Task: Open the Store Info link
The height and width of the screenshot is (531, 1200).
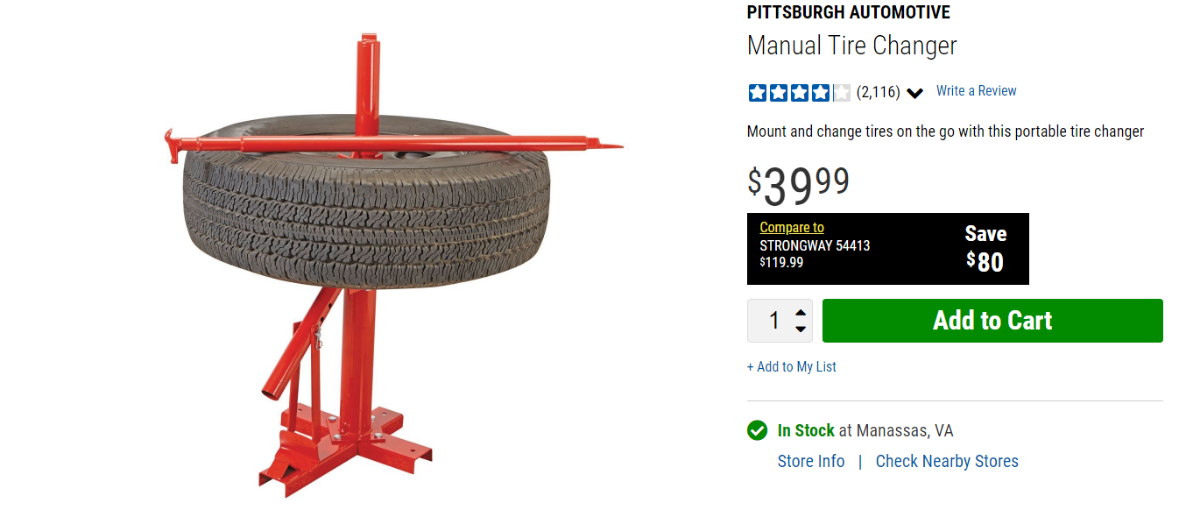Action: pos(811,461)
